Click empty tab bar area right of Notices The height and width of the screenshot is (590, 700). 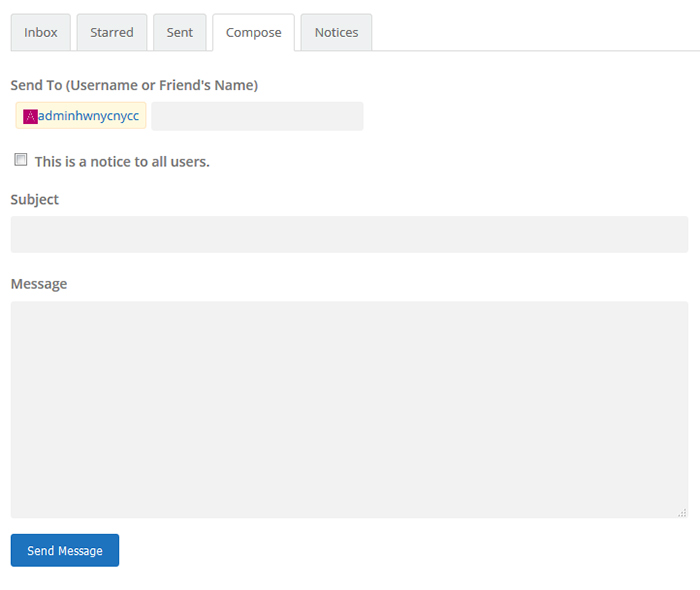530,33
